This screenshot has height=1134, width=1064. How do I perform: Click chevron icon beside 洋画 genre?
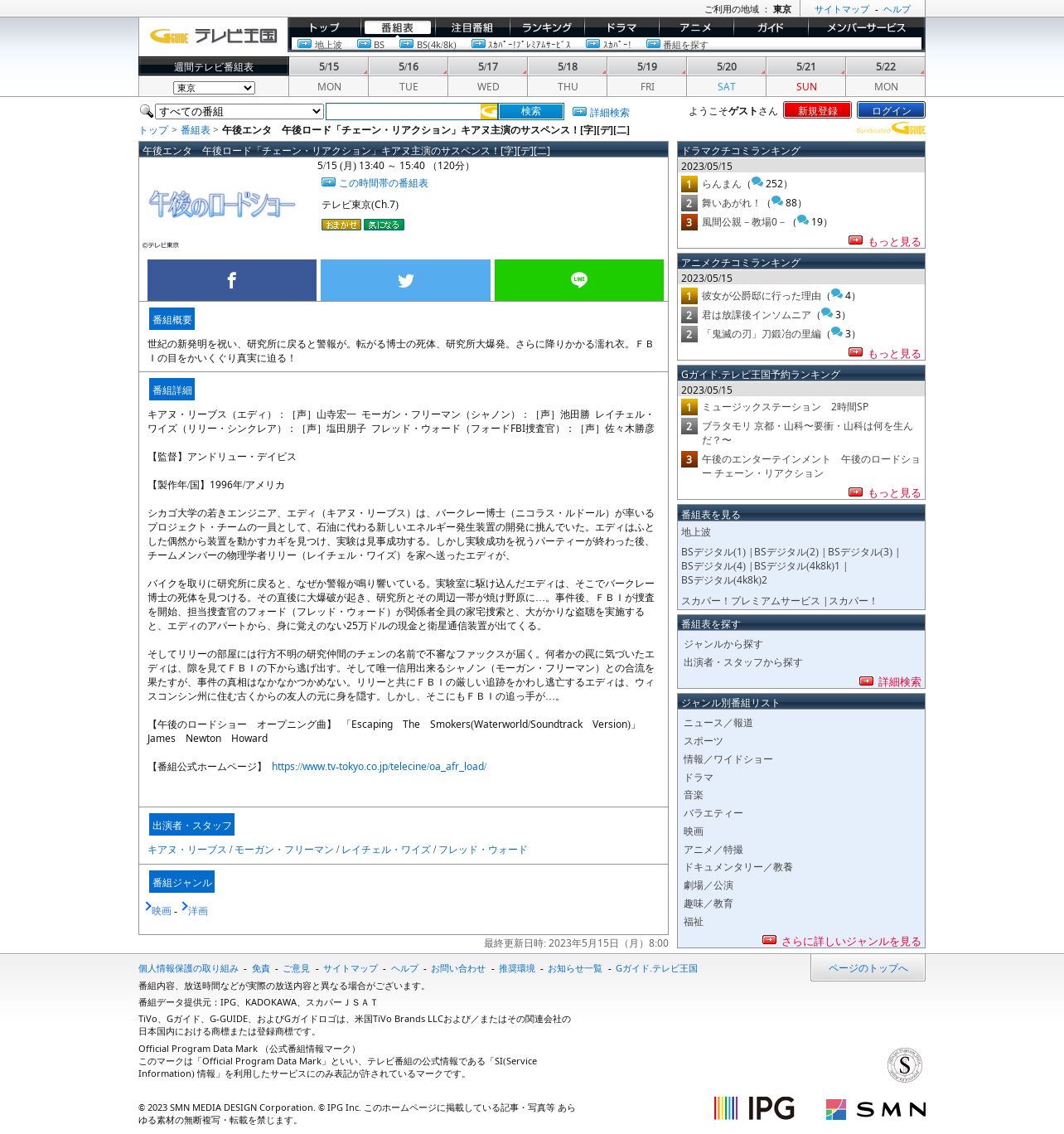pos(185,907)
